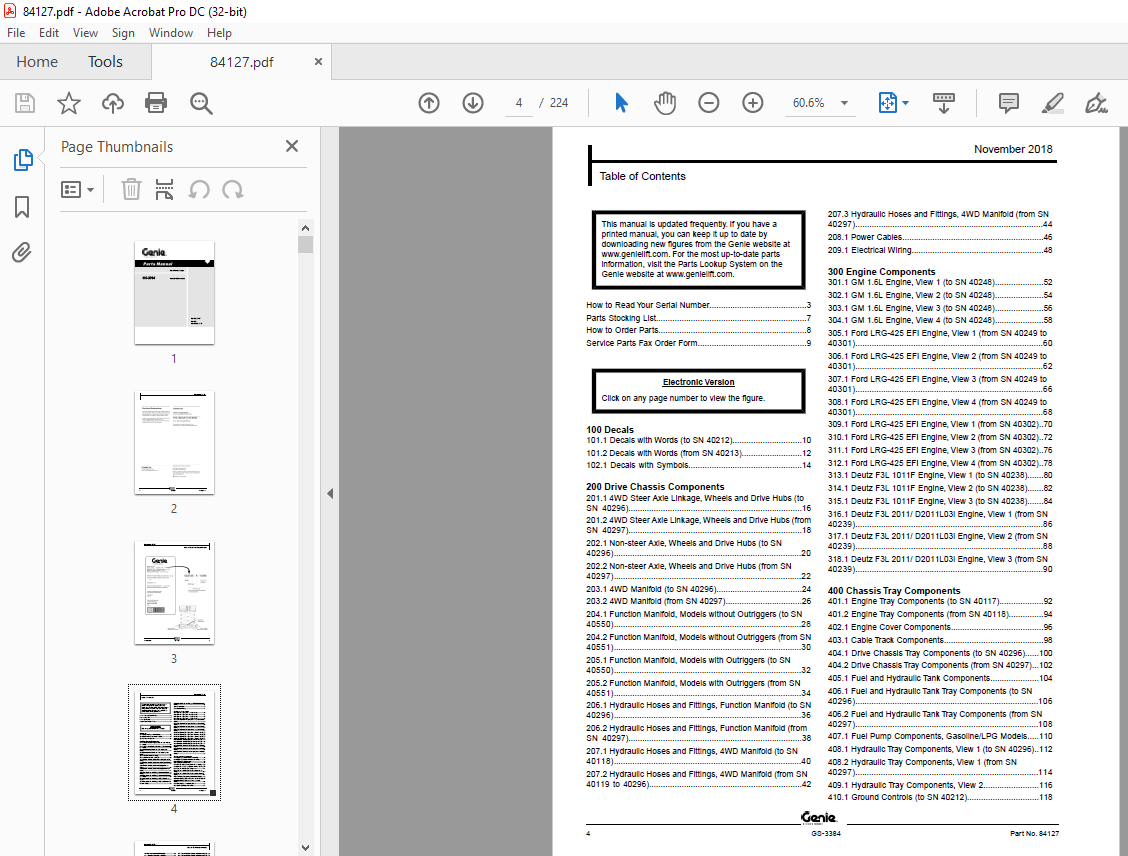Screen dimensions: 1128x856
Task: Close the Page Thumbnails panel
Action: pyautogui.click(x=291, y=147)
